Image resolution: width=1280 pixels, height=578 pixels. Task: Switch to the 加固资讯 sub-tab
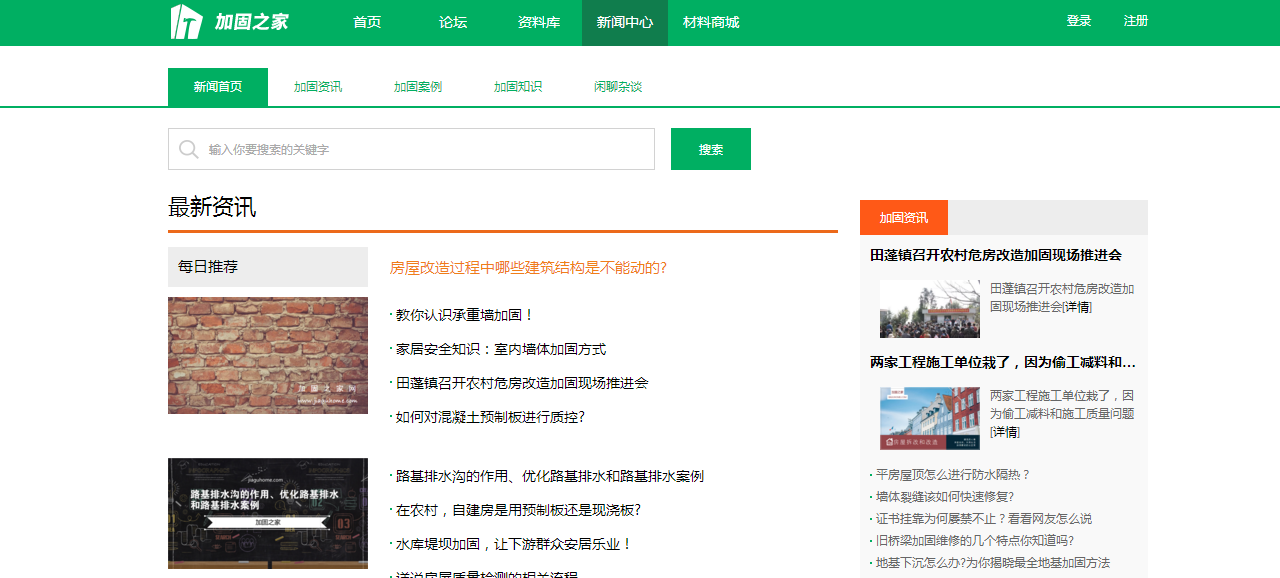point(318,87)
